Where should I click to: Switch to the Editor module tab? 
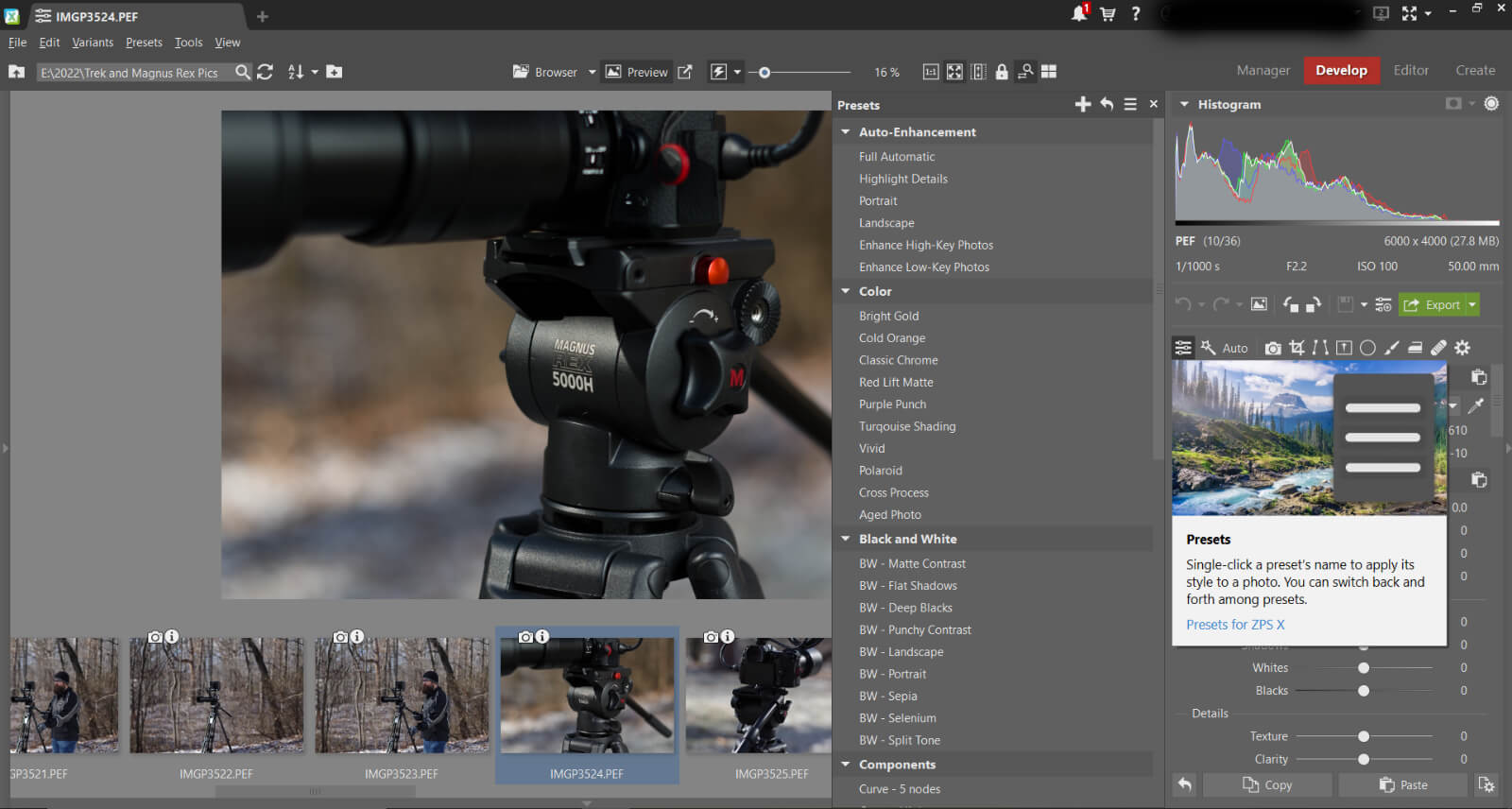coord(1410,70)
